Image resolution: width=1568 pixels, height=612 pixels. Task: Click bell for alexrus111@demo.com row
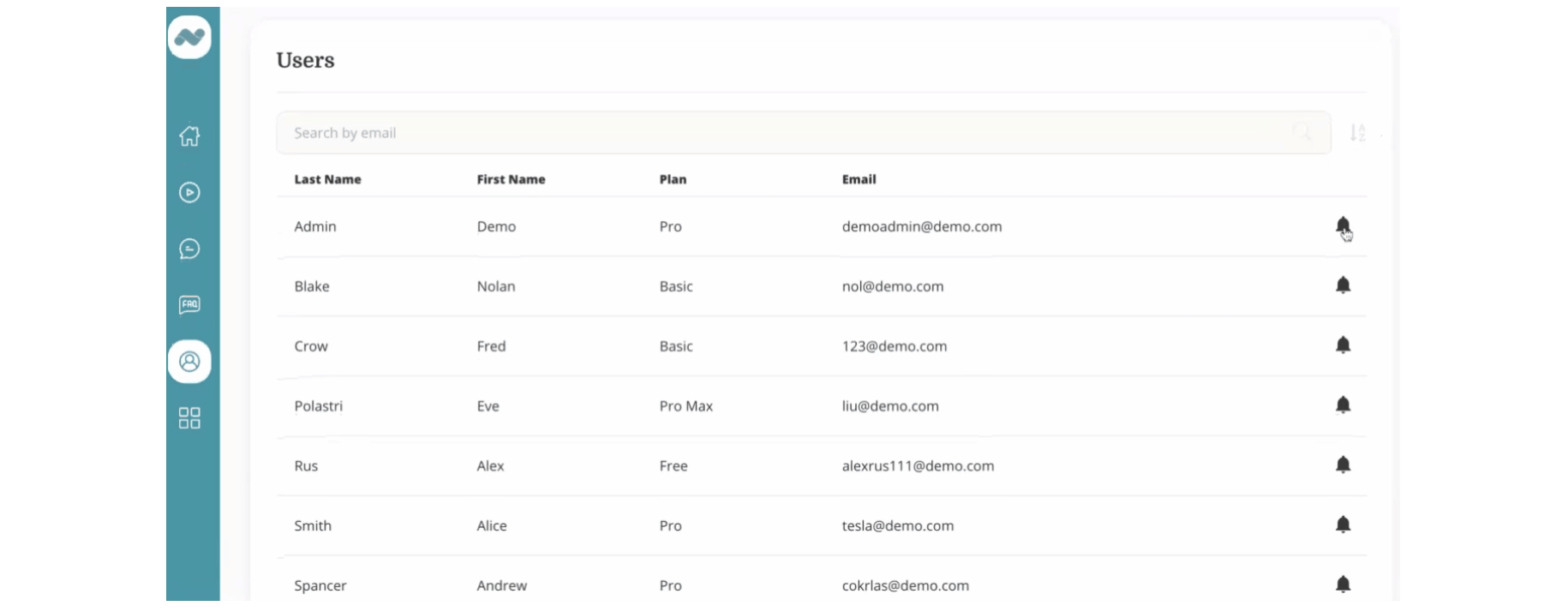(x=1343, y=465)
